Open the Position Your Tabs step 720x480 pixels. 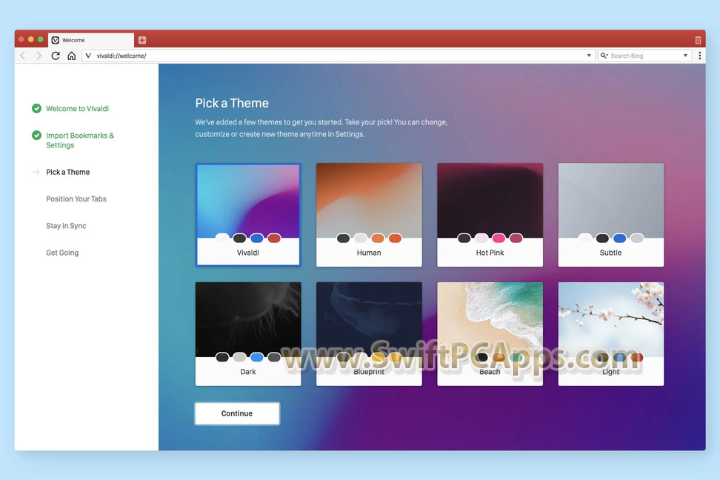click(x=76, y=199)
